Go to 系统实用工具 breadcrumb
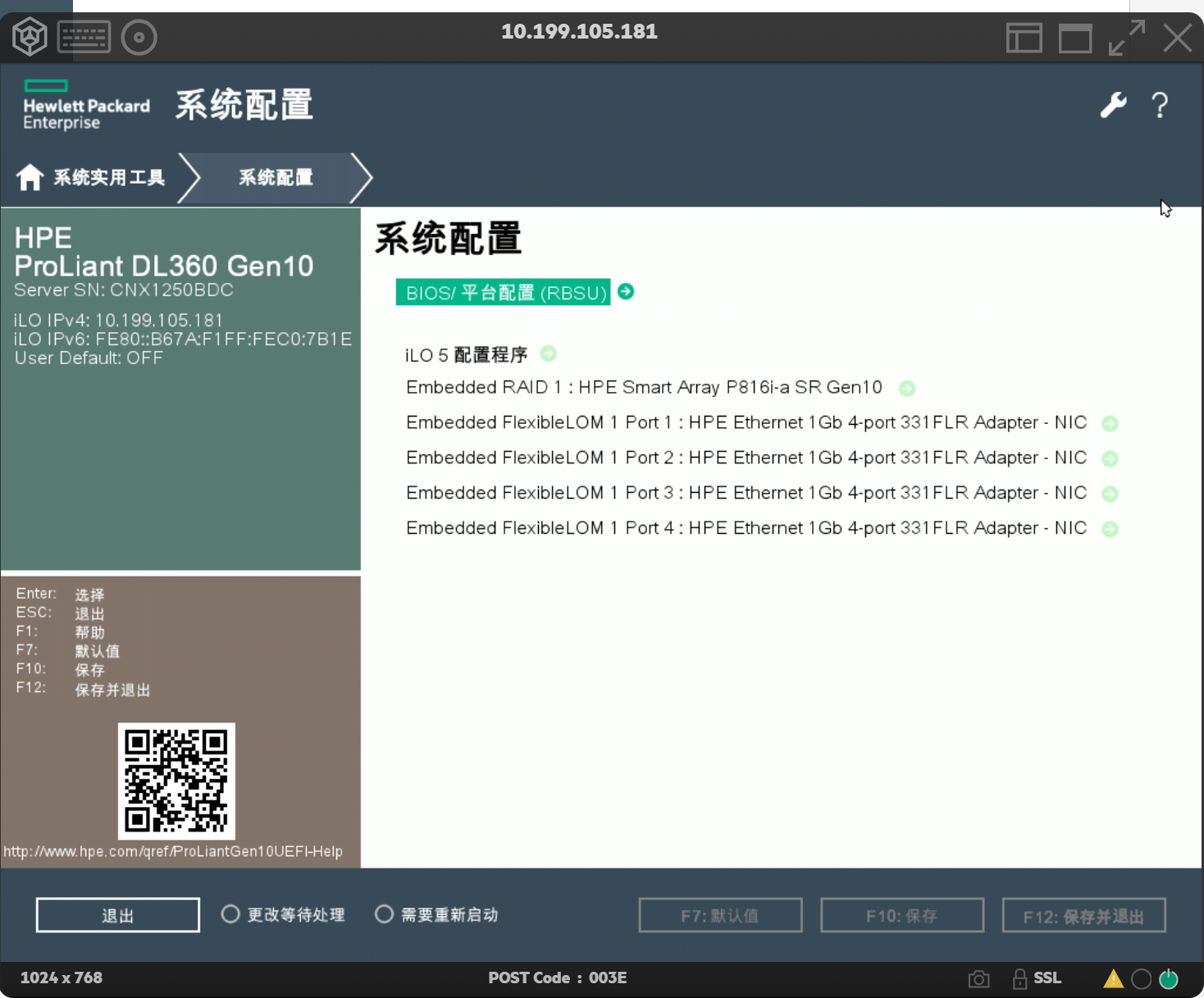 click(107, 177)
